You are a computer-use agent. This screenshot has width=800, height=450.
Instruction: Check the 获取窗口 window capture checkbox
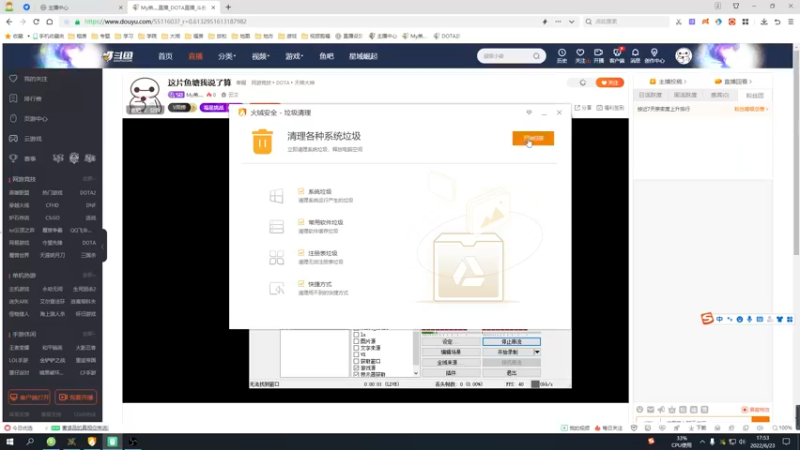click(x=356, y=361)
